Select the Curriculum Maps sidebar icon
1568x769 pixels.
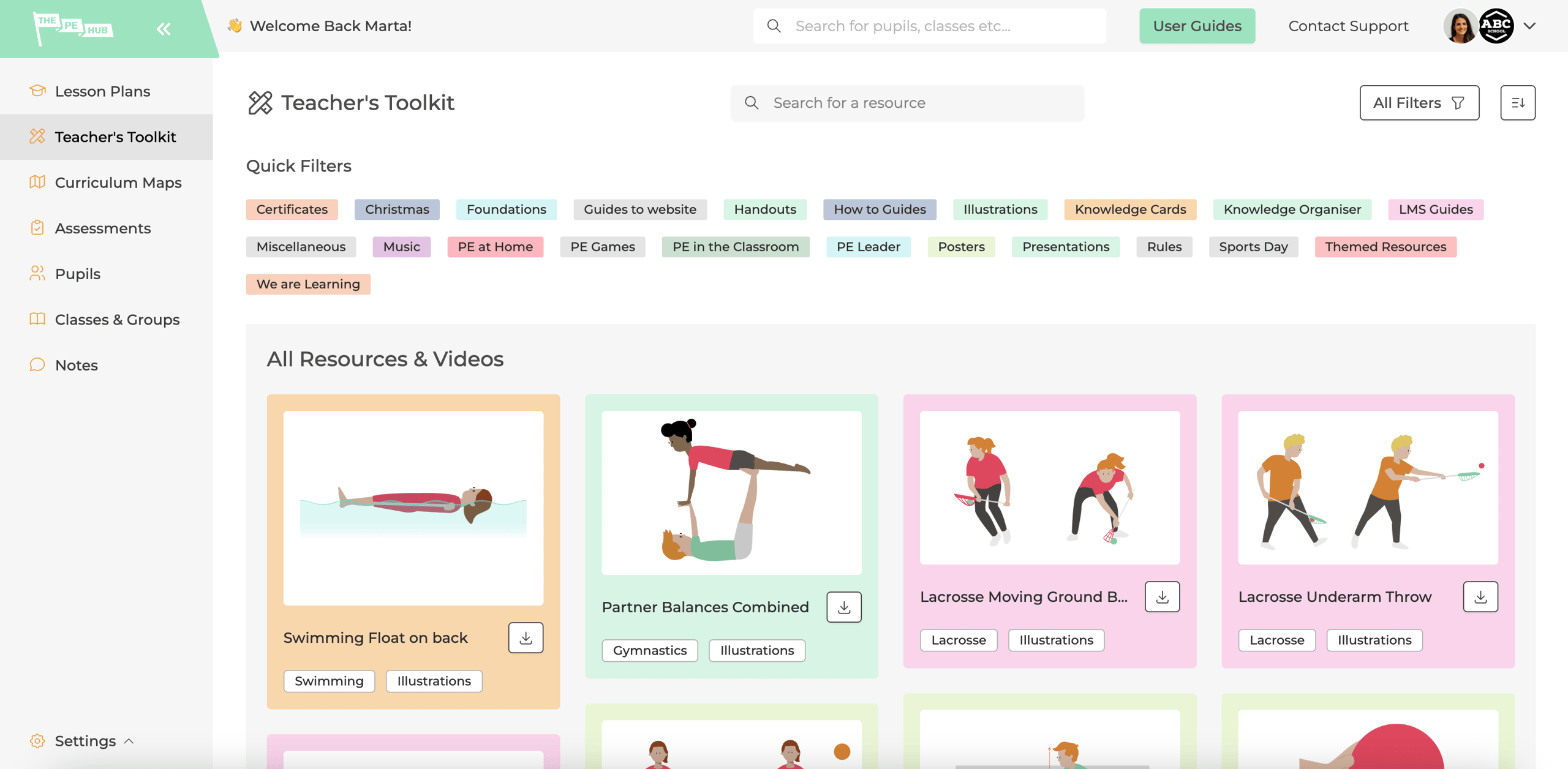tap(37, 182)
